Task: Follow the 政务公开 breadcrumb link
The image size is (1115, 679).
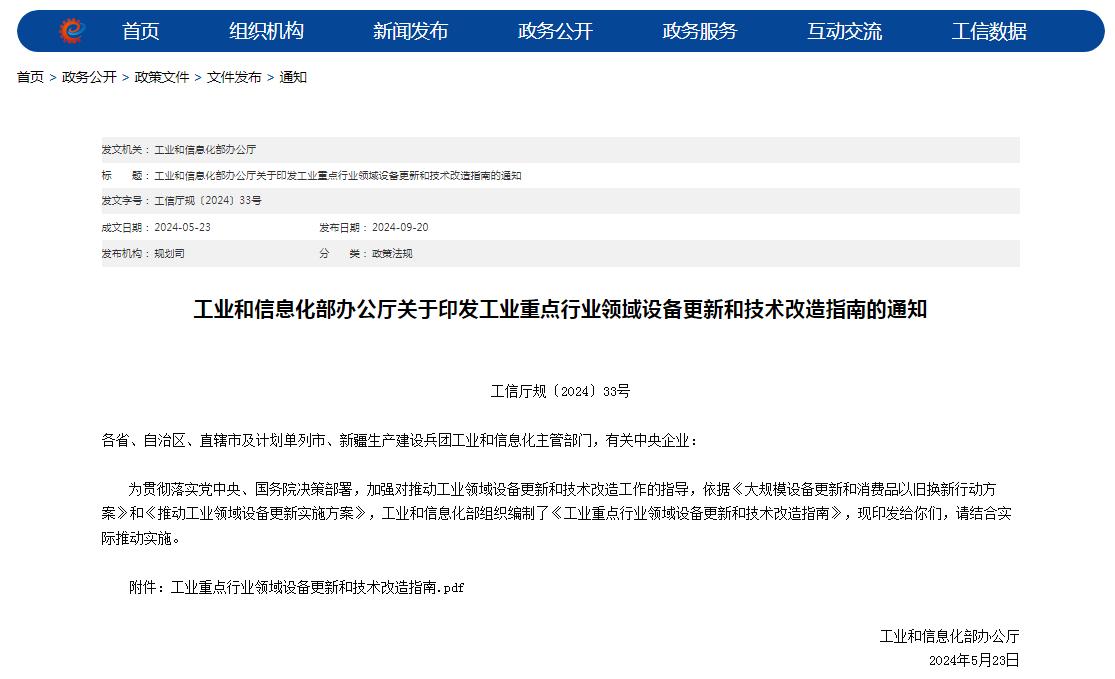Action: pos(89,77)
